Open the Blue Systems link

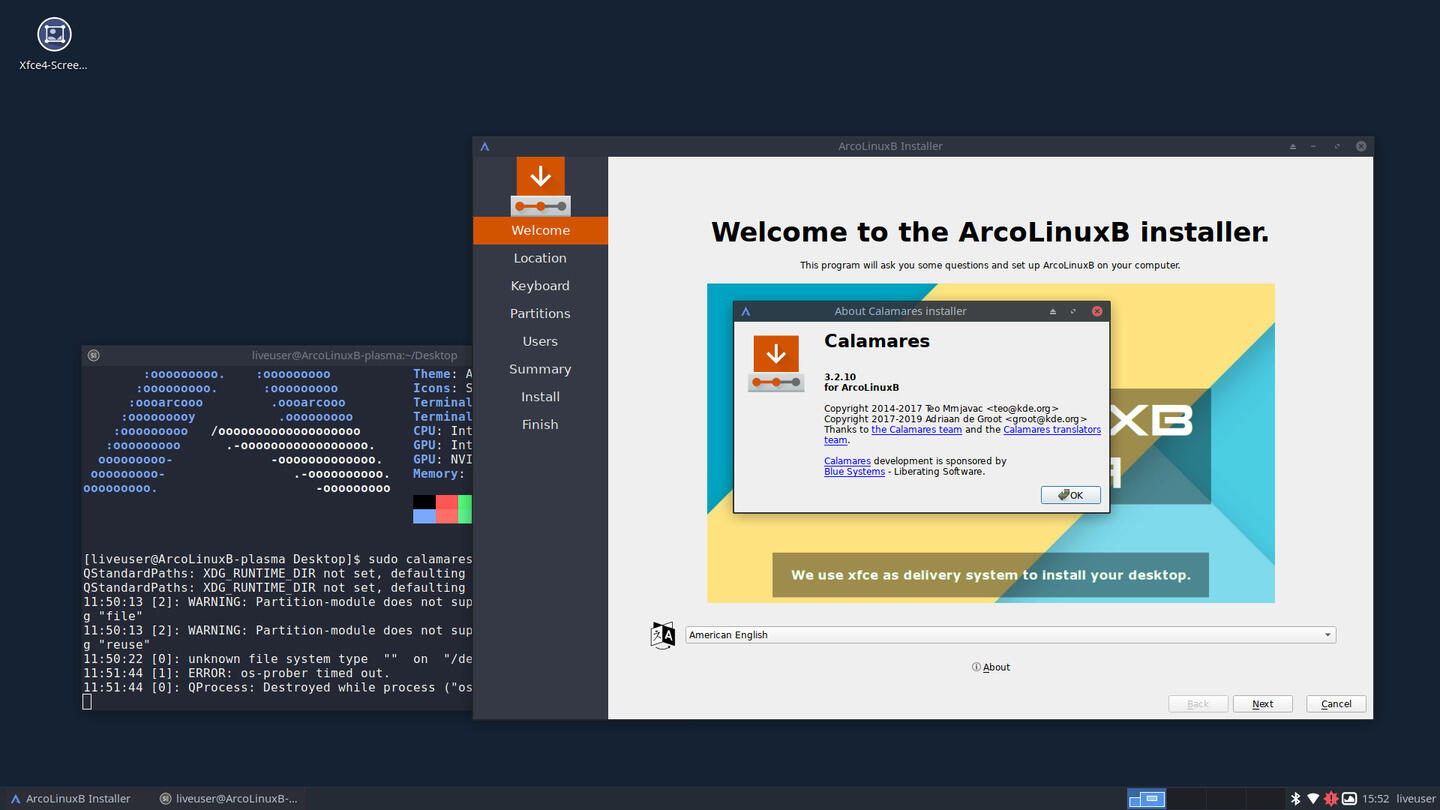(x=854, y=472)
